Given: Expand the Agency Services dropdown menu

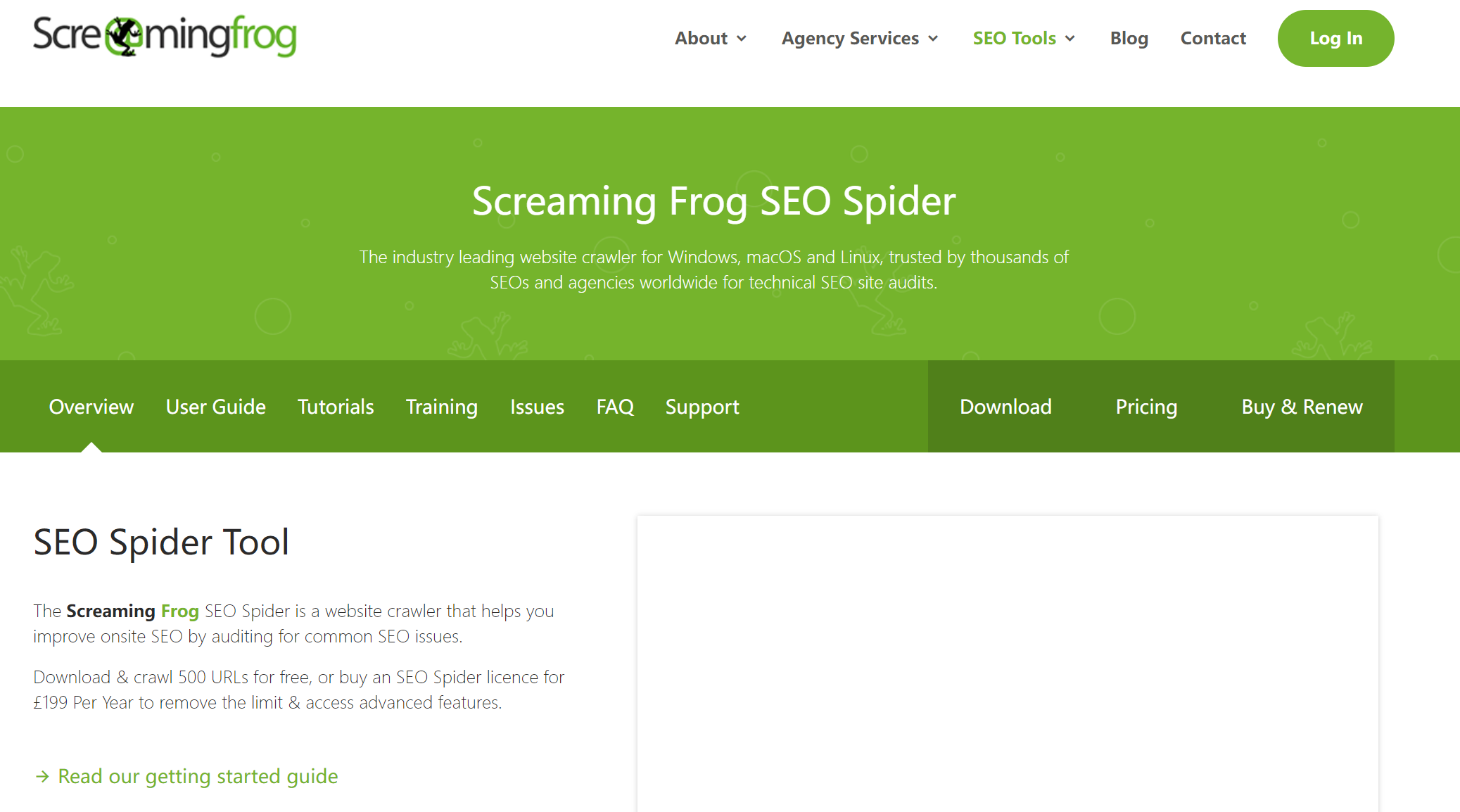Looking at the screenshot, I should (859, 38).
